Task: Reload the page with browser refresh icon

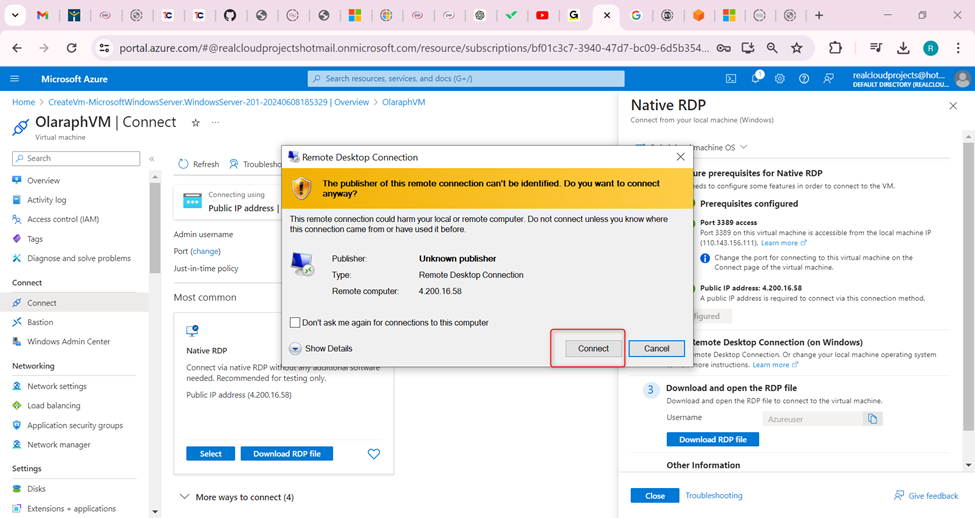Action: (72, 48)
